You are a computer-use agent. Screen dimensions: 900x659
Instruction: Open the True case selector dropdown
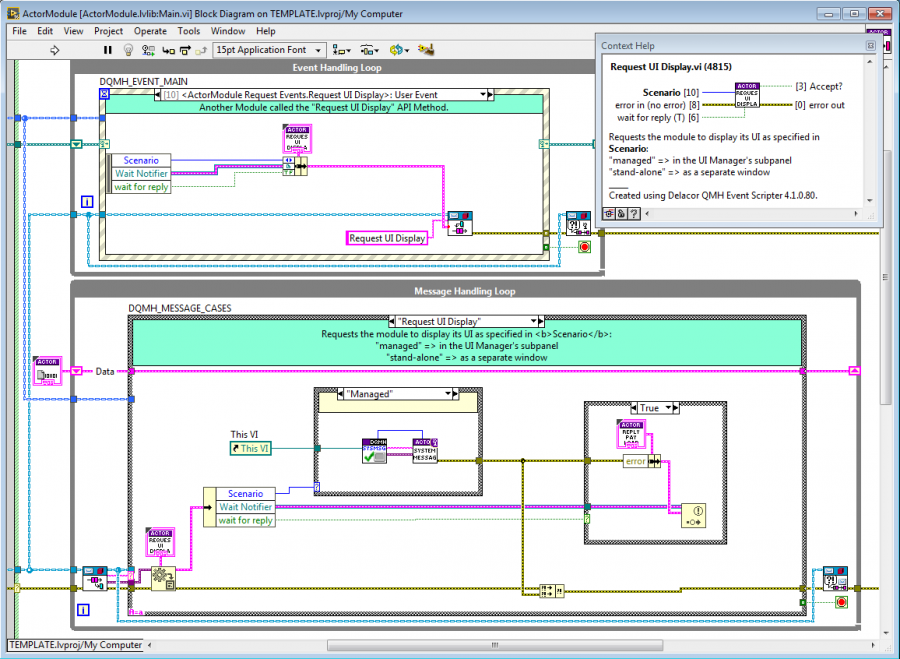pos(668,408)
